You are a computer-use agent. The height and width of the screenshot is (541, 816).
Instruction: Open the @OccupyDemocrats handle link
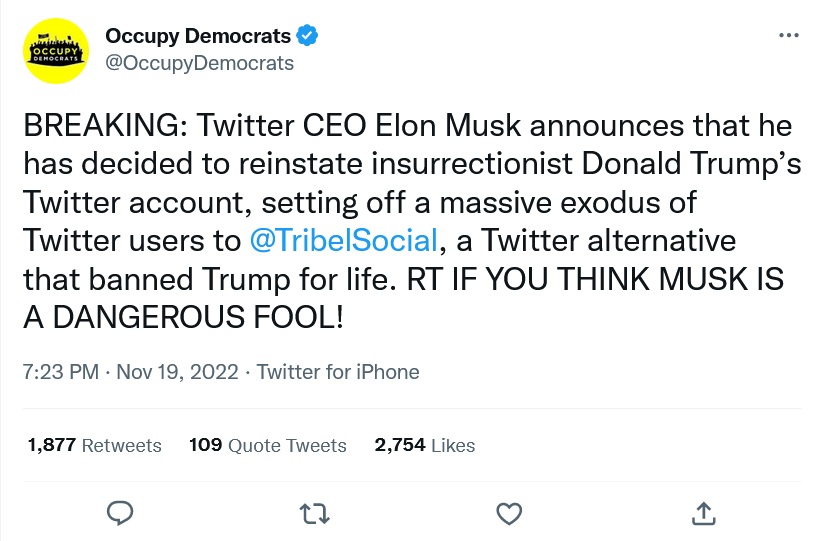[x=199, y=63]
